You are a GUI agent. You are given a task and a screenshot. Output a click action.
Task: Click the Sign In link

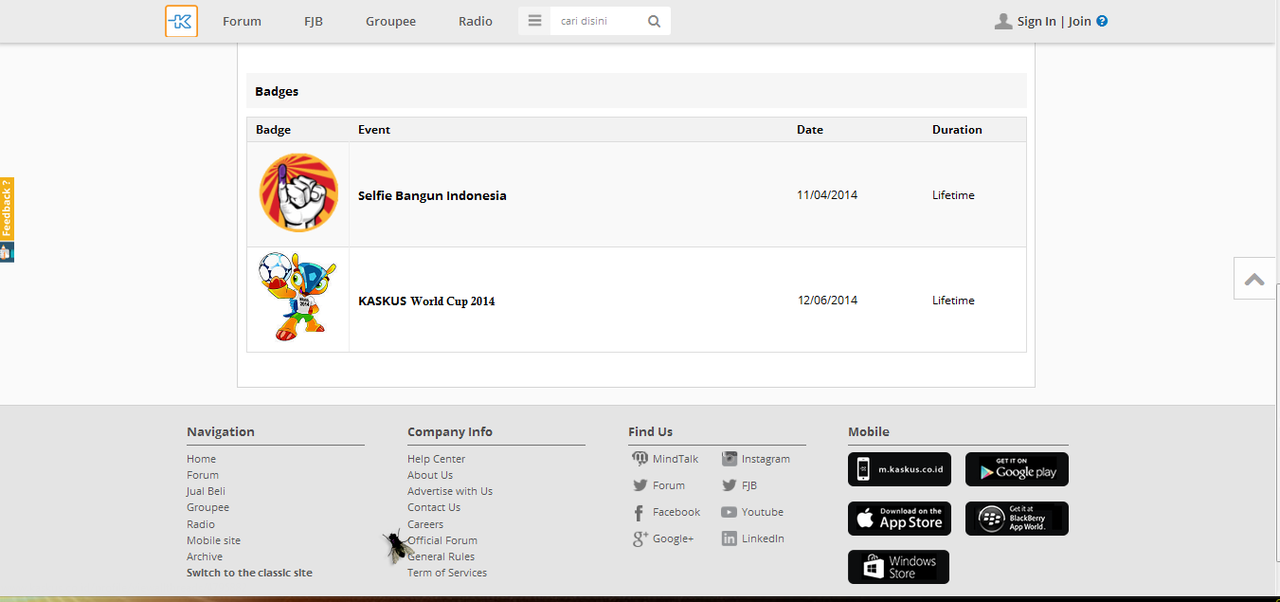click(1036, 21)
